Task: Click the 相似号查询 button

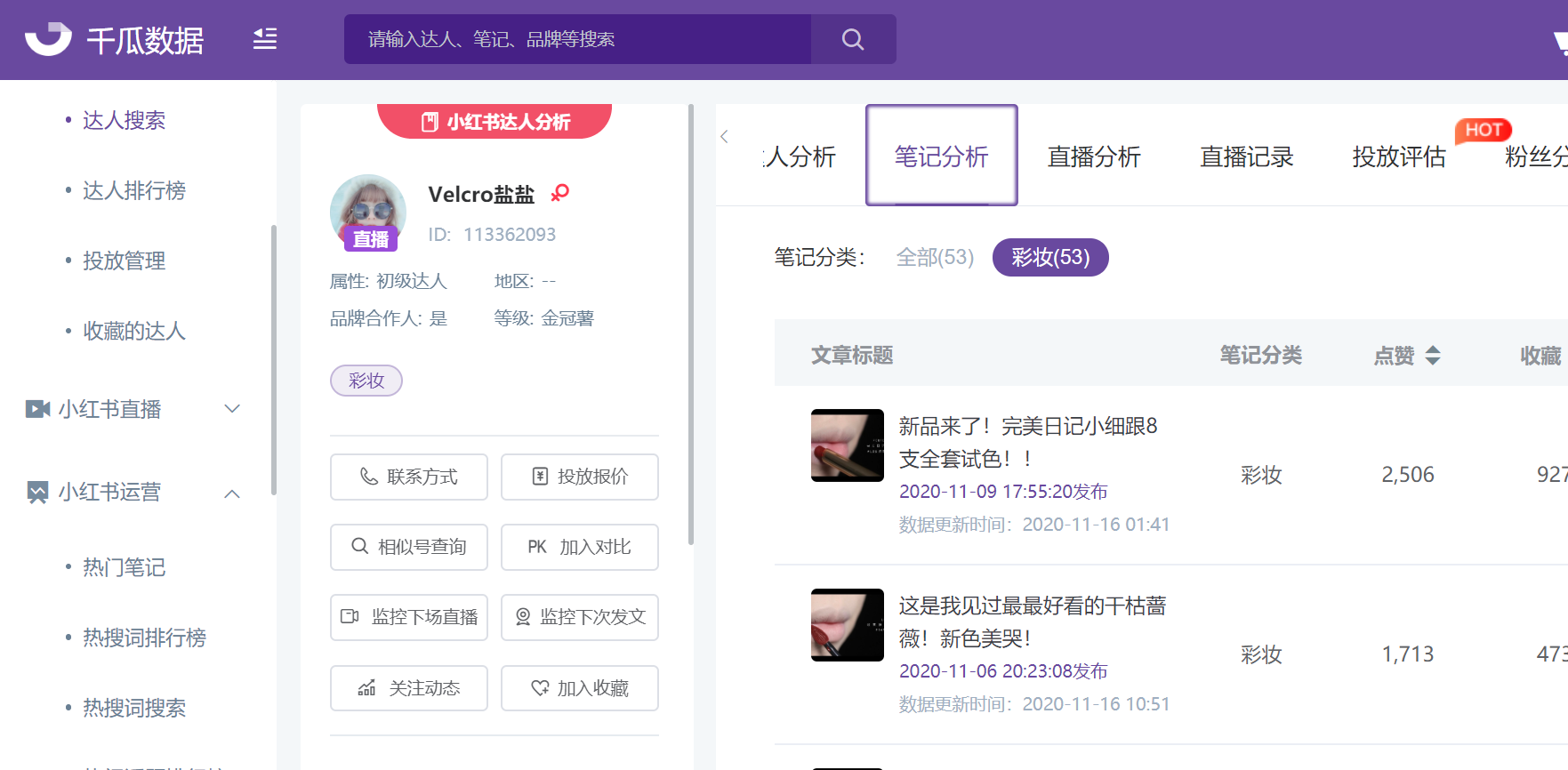Action: pos(409,547)
